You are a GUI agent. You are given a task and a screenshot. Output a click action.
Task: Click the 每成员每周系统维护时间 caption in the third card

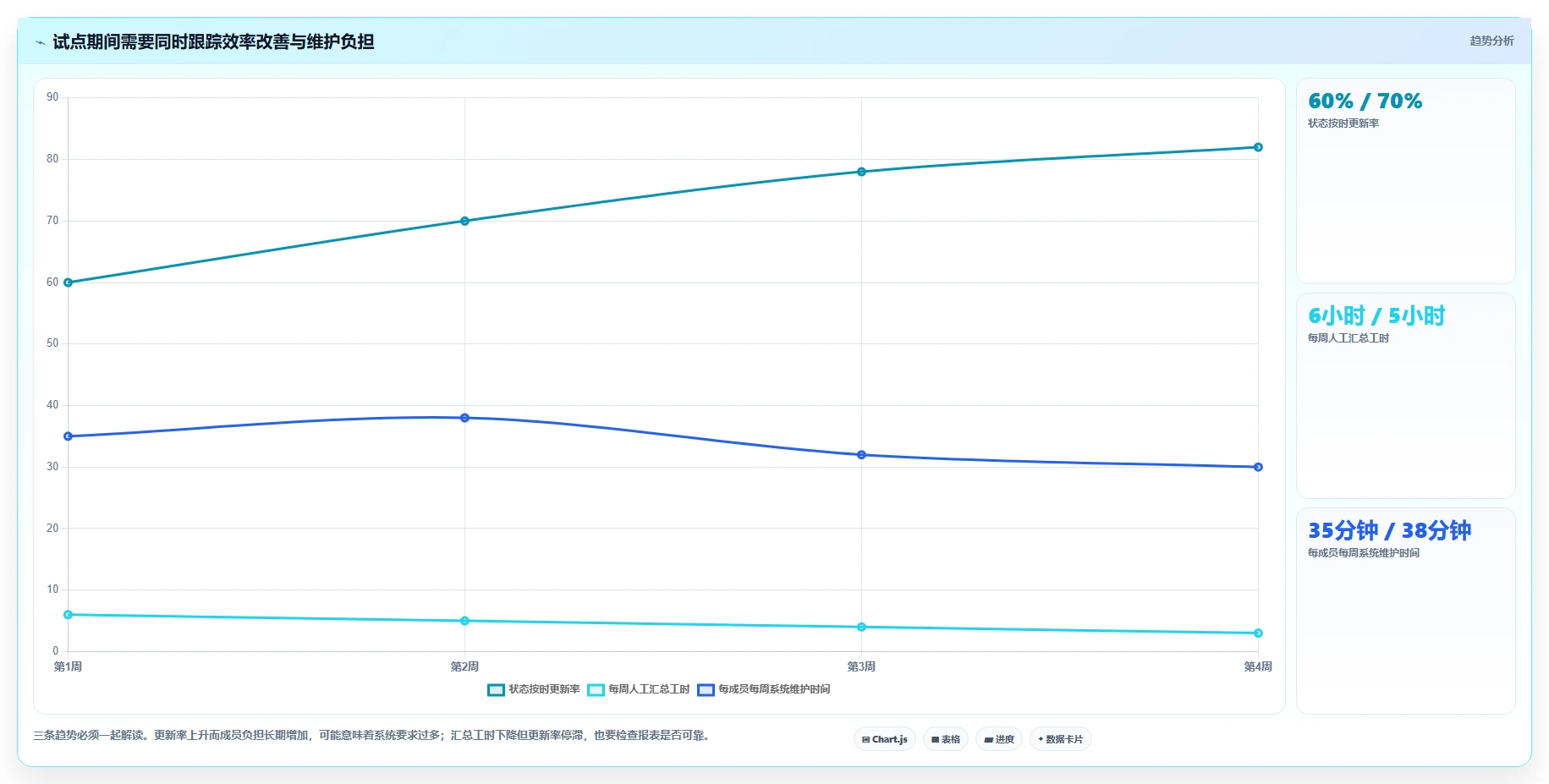[1364, 553]
